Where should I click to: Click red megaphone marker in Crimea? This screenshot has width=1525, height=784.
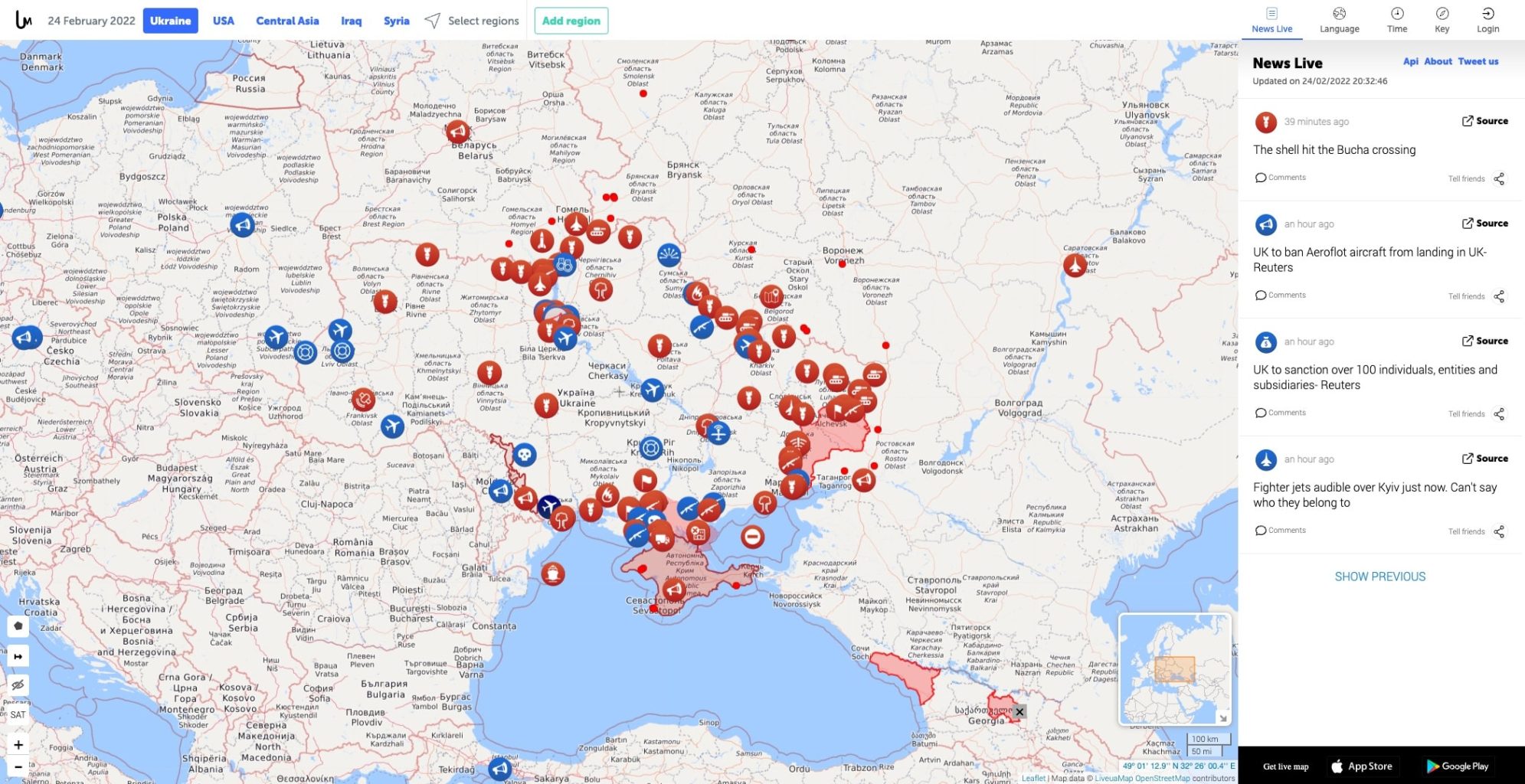tap(674, 590)
